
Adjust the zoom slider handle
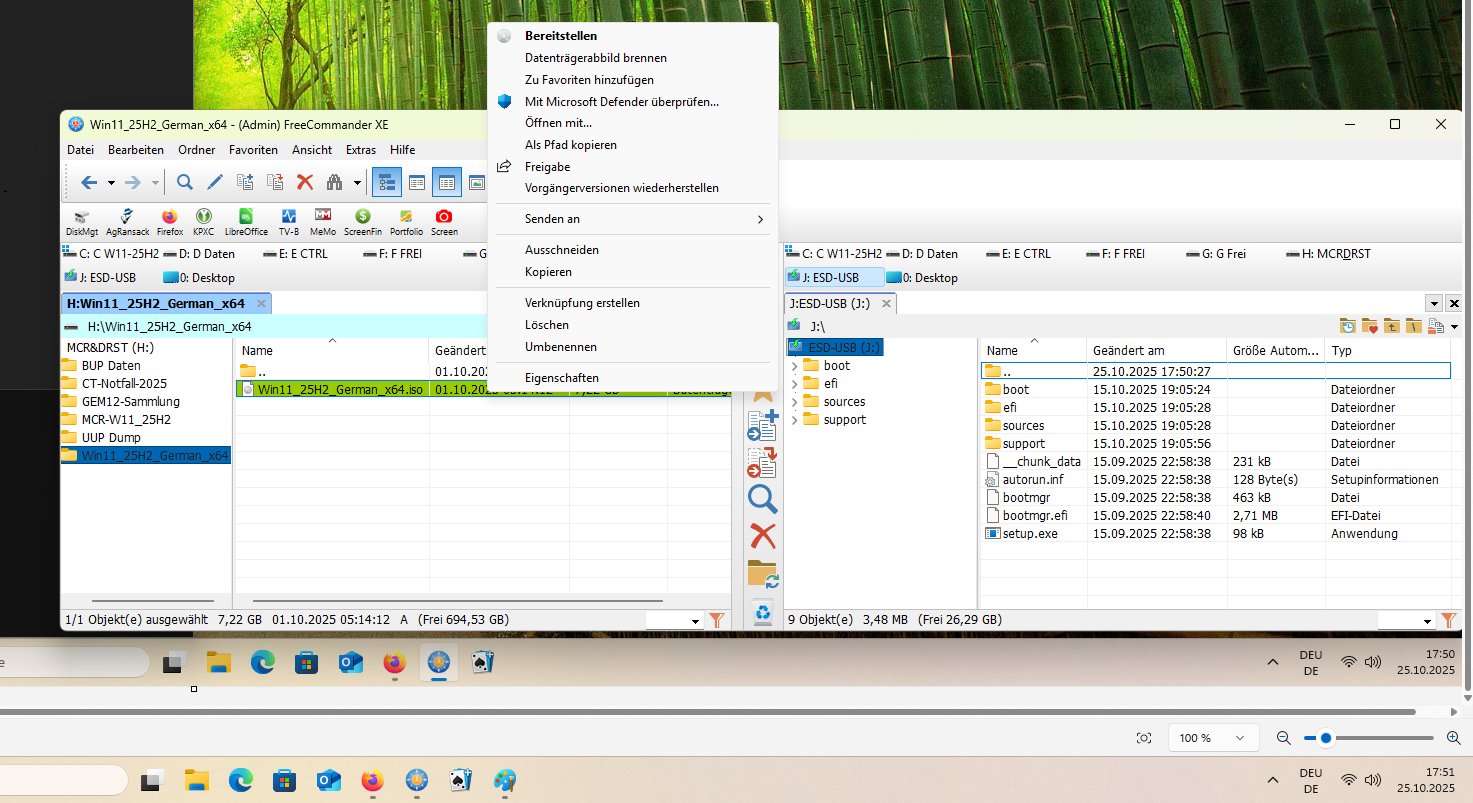tap(1326, 738)
